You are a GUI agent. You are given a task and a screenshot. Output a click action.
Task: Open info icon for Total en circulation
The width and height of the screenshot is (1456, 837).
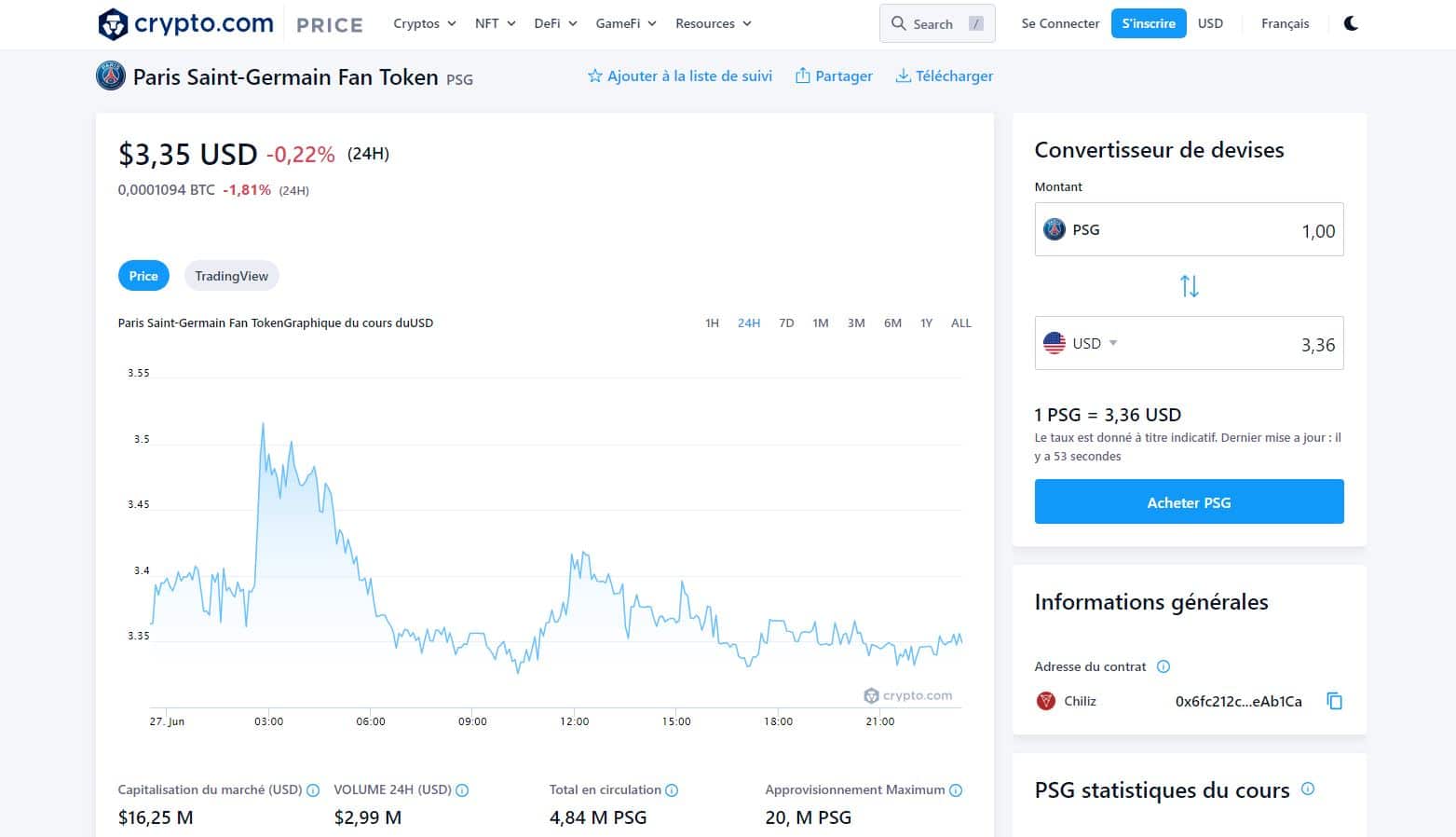click(x=672, y=790)
